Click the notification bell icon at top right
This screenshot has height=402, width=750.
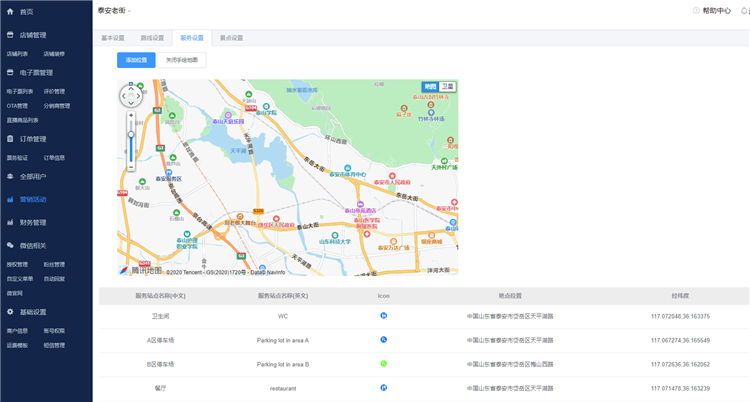coord(743,10)
